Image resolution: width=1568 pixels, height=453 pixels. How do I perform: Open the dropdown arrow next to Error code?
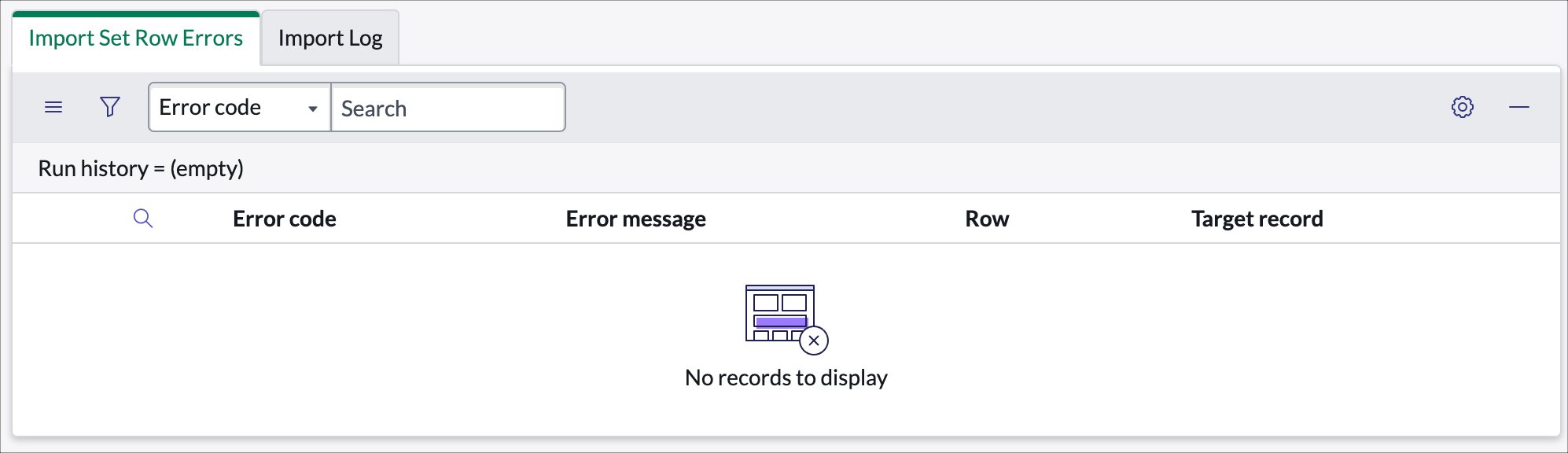pyautogui.click(x=313, y=107)
